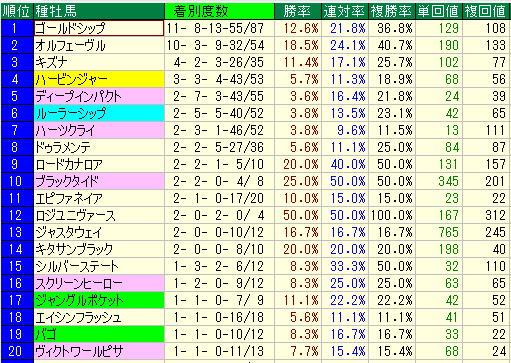This screenshot has height=363, width=511.
Task: Select the ロードカナロア row
Action: point(255,164)
